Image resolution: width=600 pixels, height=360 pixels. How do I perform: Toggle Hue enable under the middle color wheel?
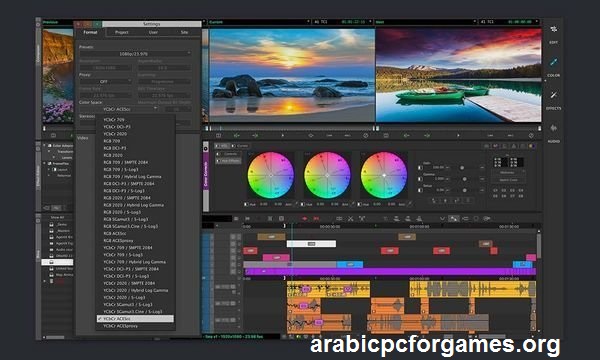[x=303, y=204]
